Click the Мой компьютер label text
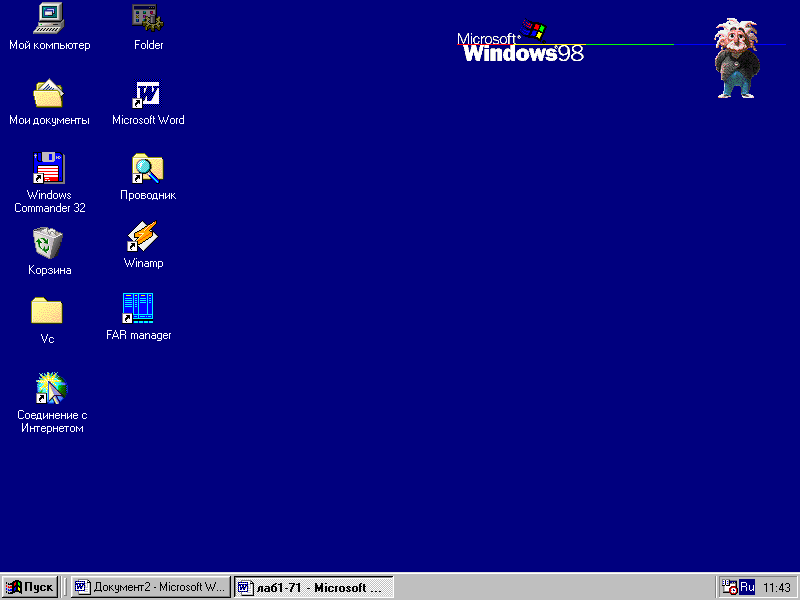The width and height of the screenshot is (800, 600). click(x=49, y=45)
